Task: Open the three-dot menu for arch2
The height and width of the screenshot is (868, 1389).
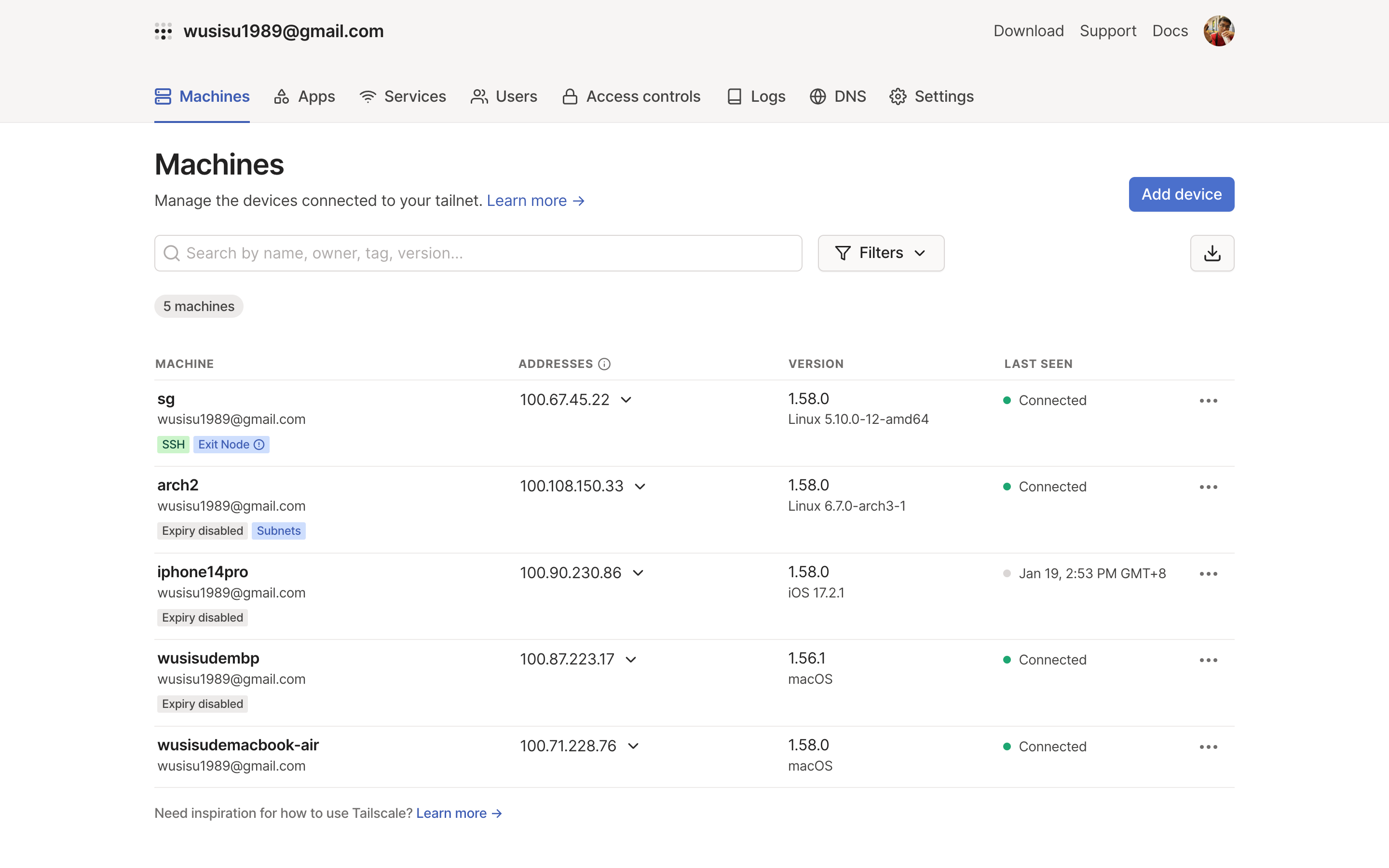Action: (x=1208, y=487)
